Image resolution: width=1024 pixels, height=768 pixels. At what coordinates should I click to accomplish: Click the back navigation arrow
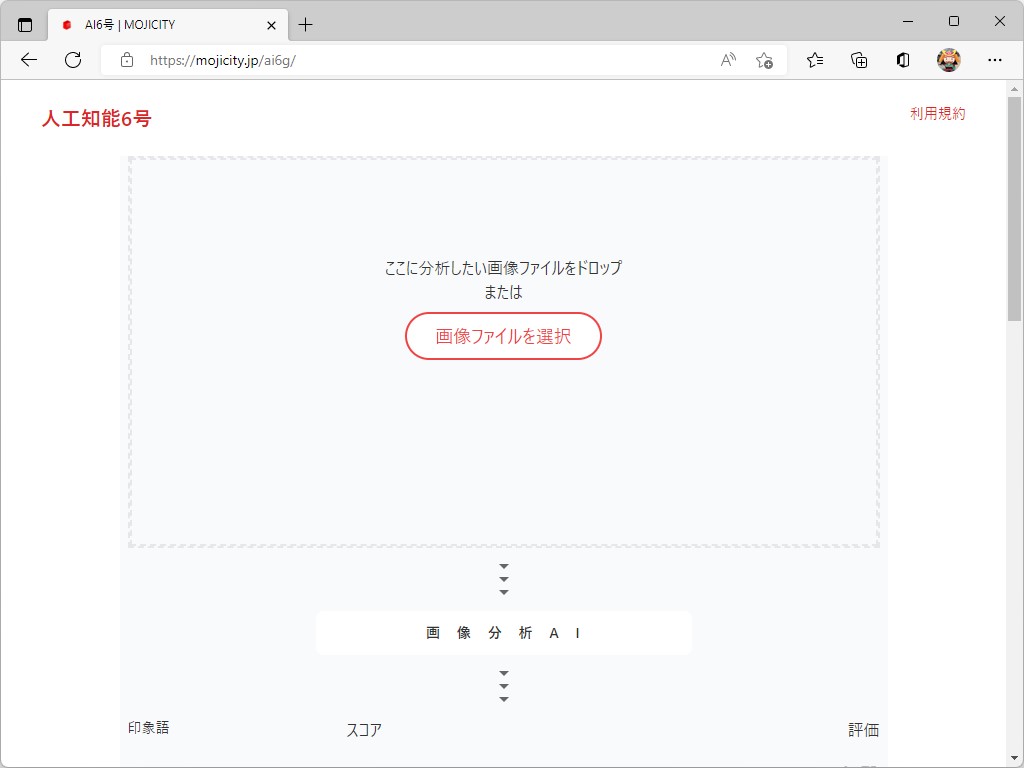pos(28,60)
